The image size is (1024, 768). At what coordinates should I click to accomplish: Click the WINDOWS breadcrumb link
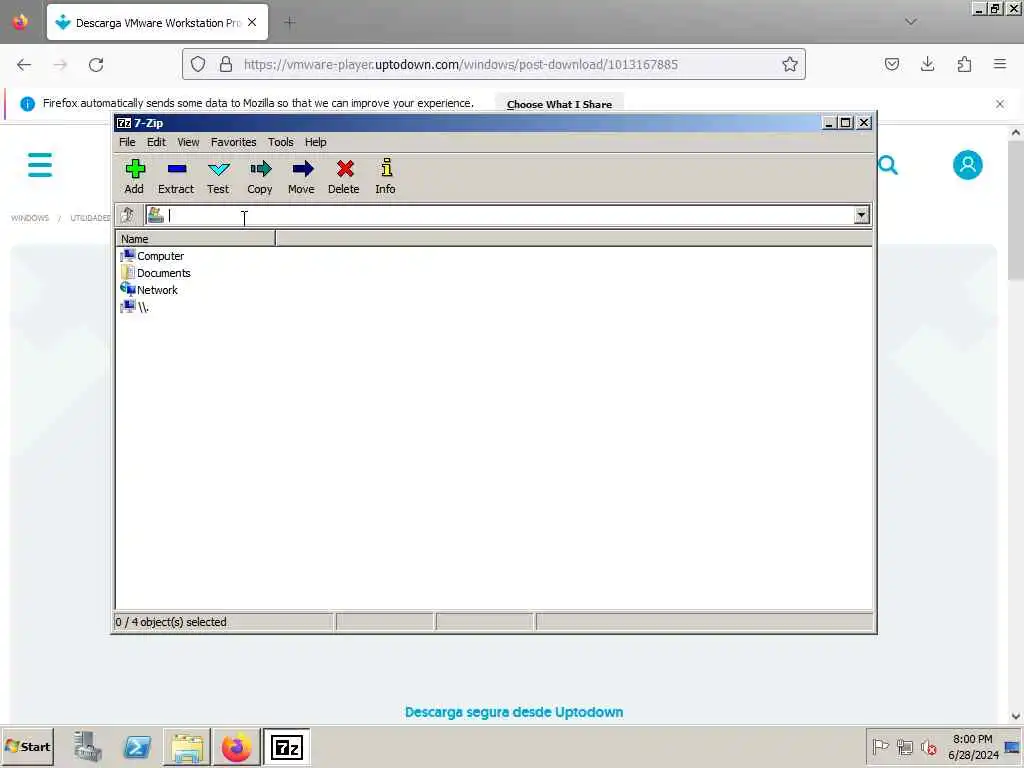click(30, 218)
